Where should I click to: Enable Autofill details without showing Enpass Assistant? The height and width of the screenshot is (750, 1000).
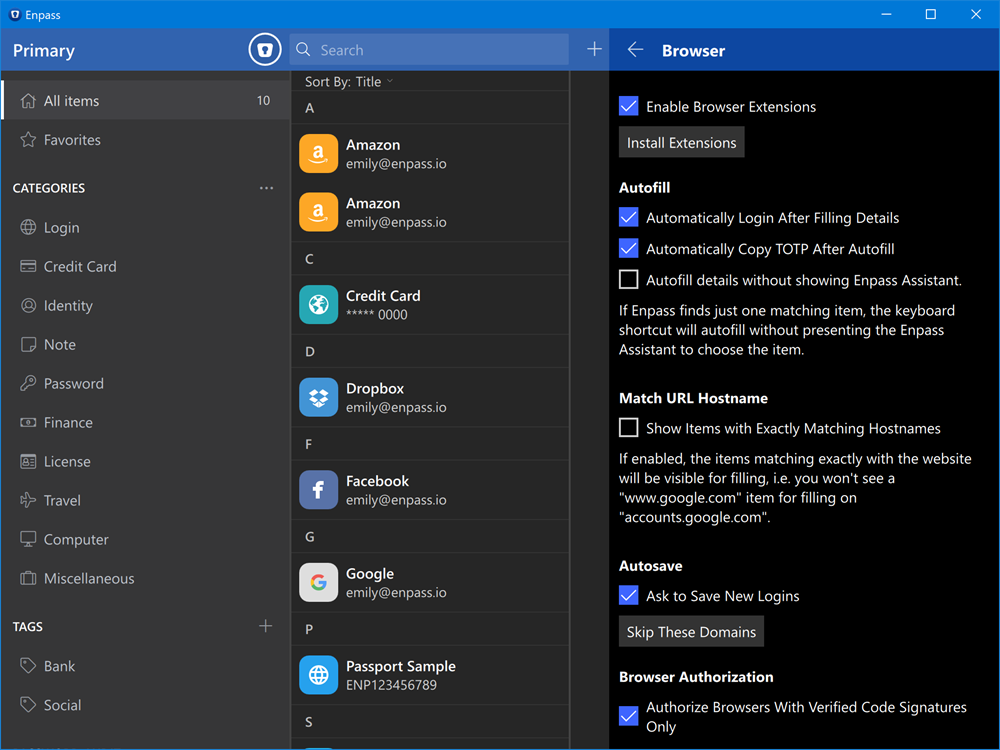(x=628, y=279)
